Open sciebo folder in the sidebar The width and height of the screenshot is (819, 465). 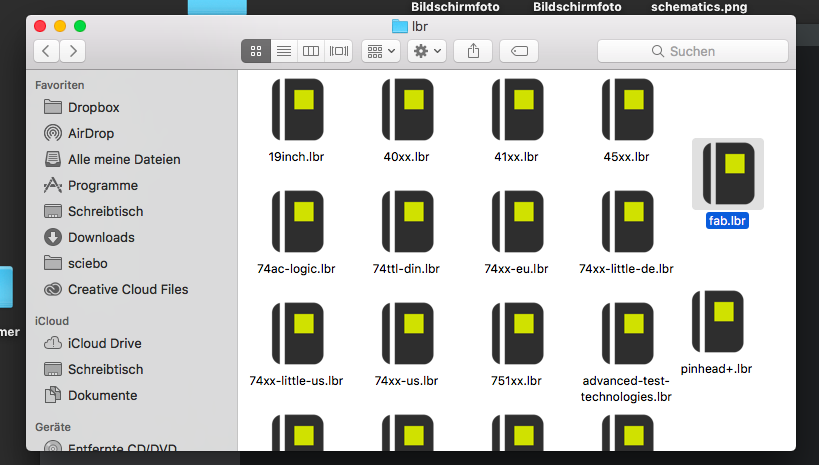(x=76, y=263)
